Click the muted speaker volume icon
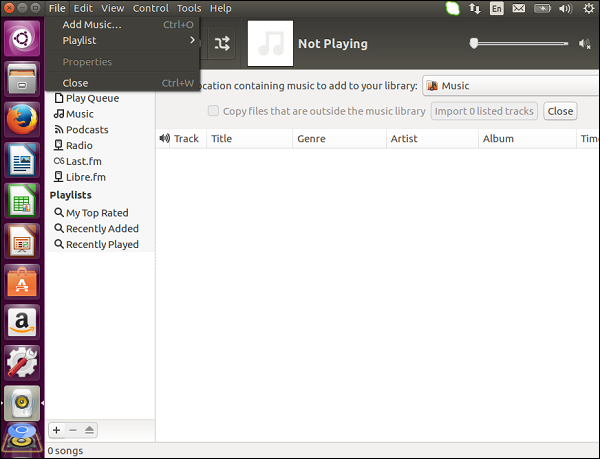Screen dimensions: 600x459 click(584, 44)
